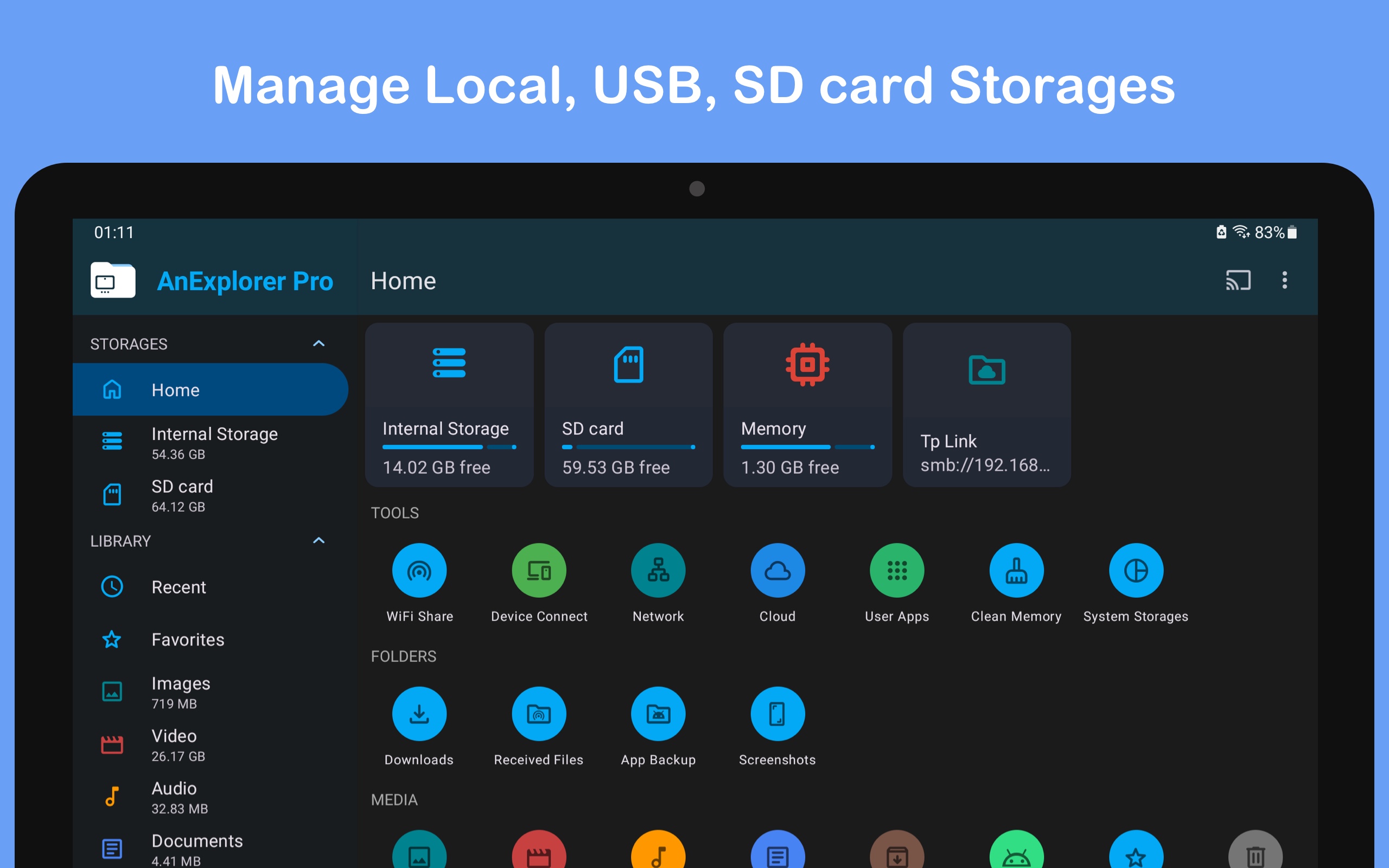The width and height of the screenshot is (1389, 868).
Task: Open Internal Storage card showing 14.02 GB free
Action: tap(449, 405)
